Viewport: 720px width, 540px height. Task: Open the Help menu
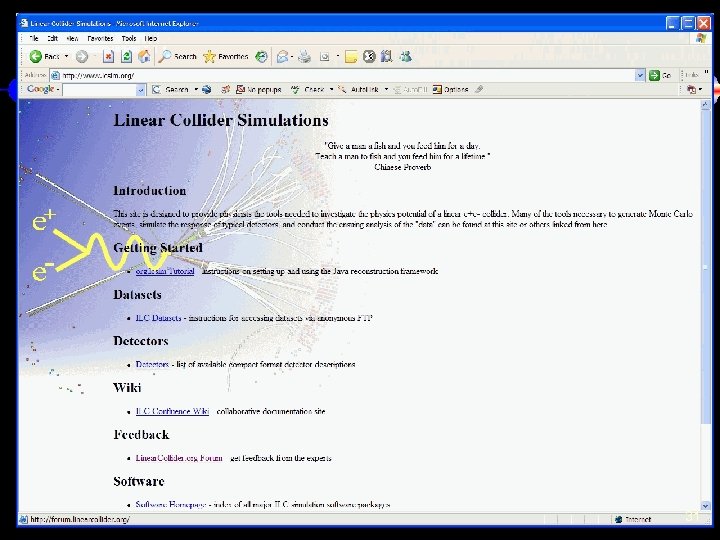151,39
